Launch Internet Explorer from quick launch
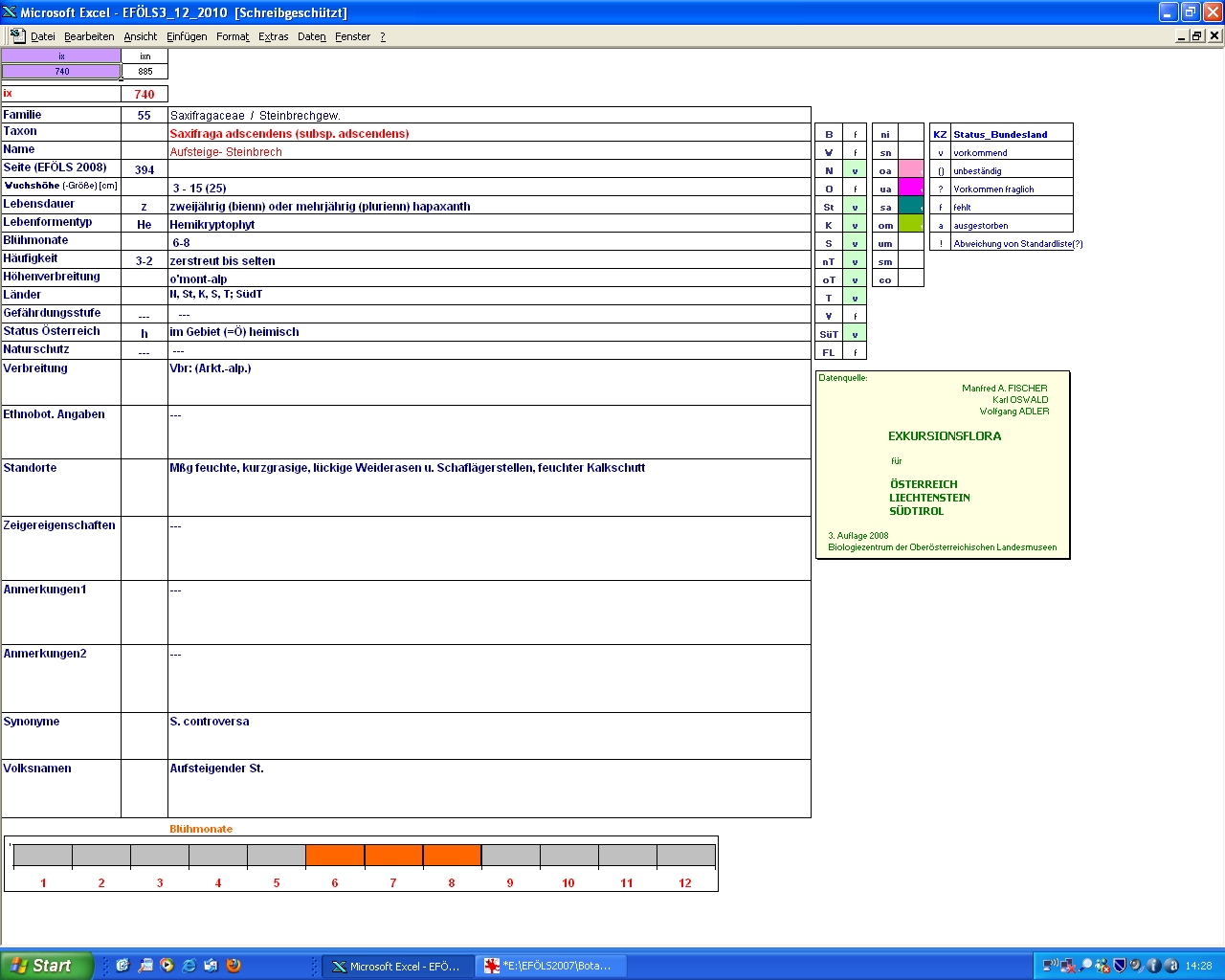The image size is (1225, 980). point(189,966)
